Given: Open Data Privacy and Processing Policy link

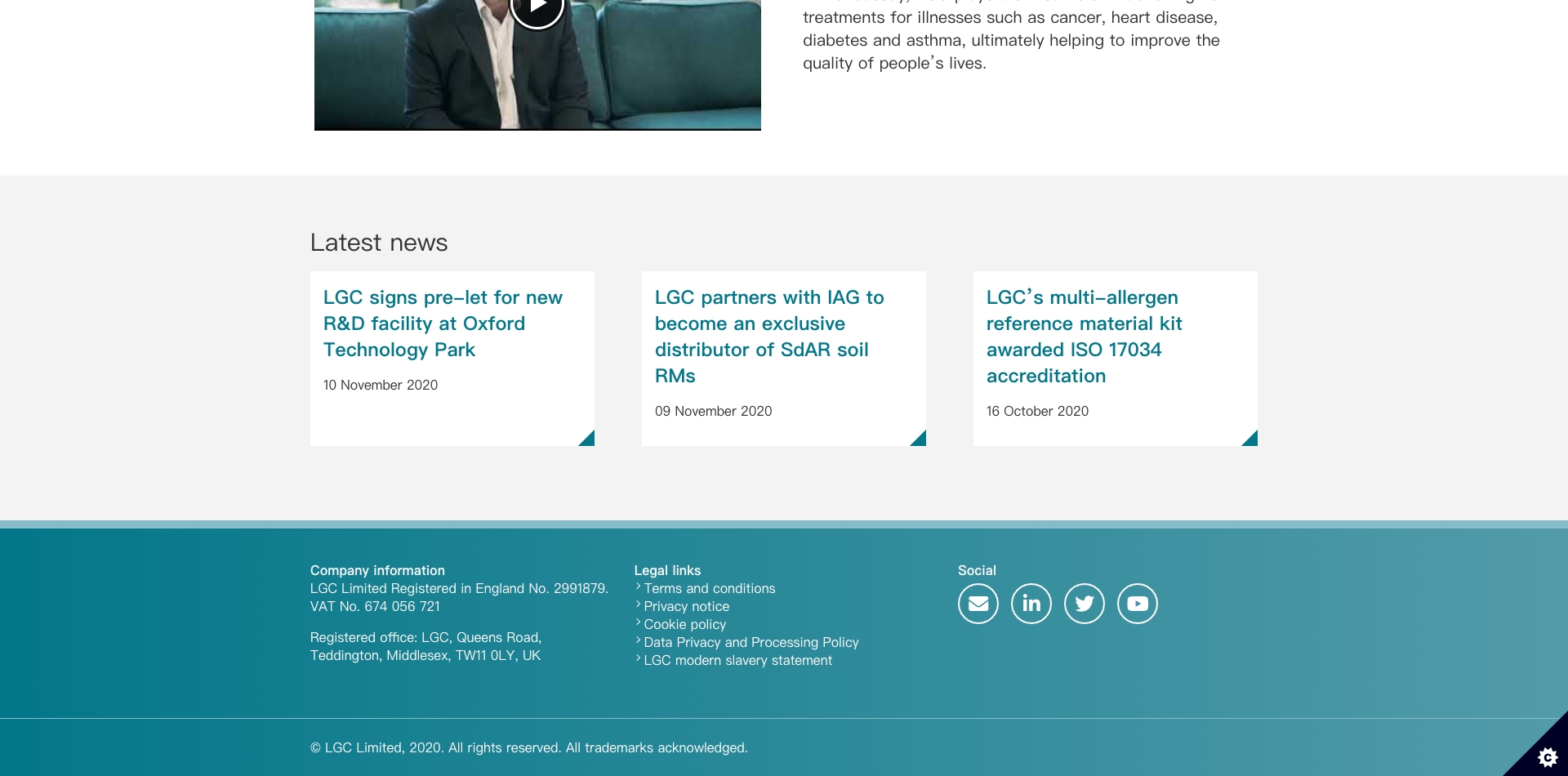Looking at the screenshot, I should (x=751, y=642).
